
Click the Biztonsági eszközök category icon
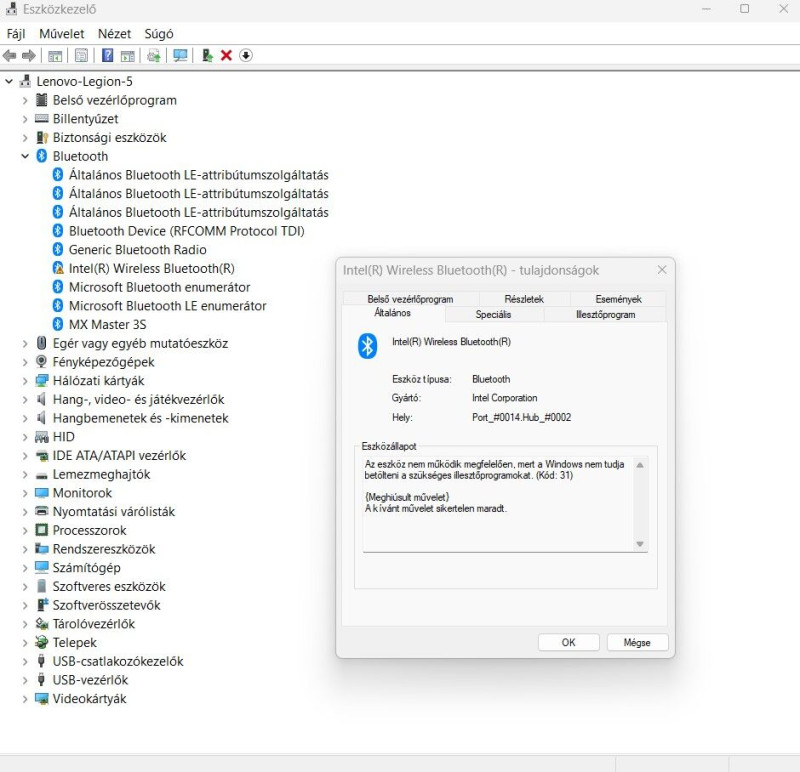[x=42, y=138]
